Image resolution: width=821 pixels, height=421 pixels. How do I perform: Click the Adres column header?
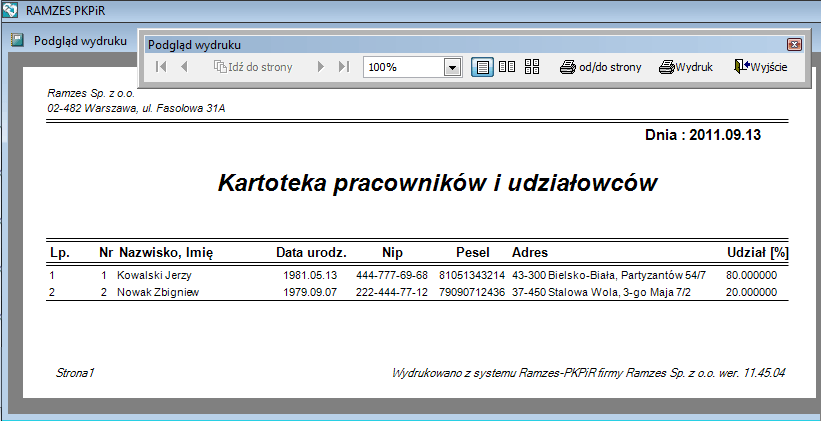click(530, 252)
